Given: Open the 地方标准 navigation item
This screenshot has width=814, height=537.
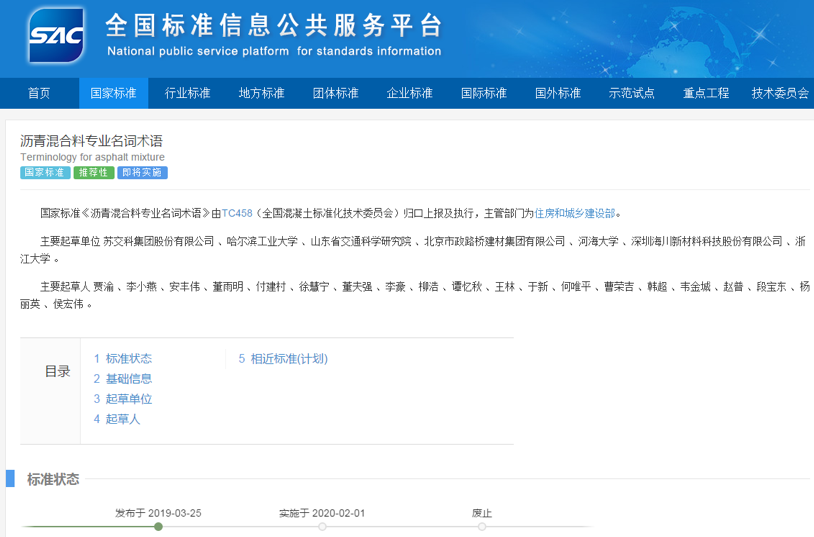Looking at the screenshot, I should click(261, 93).
